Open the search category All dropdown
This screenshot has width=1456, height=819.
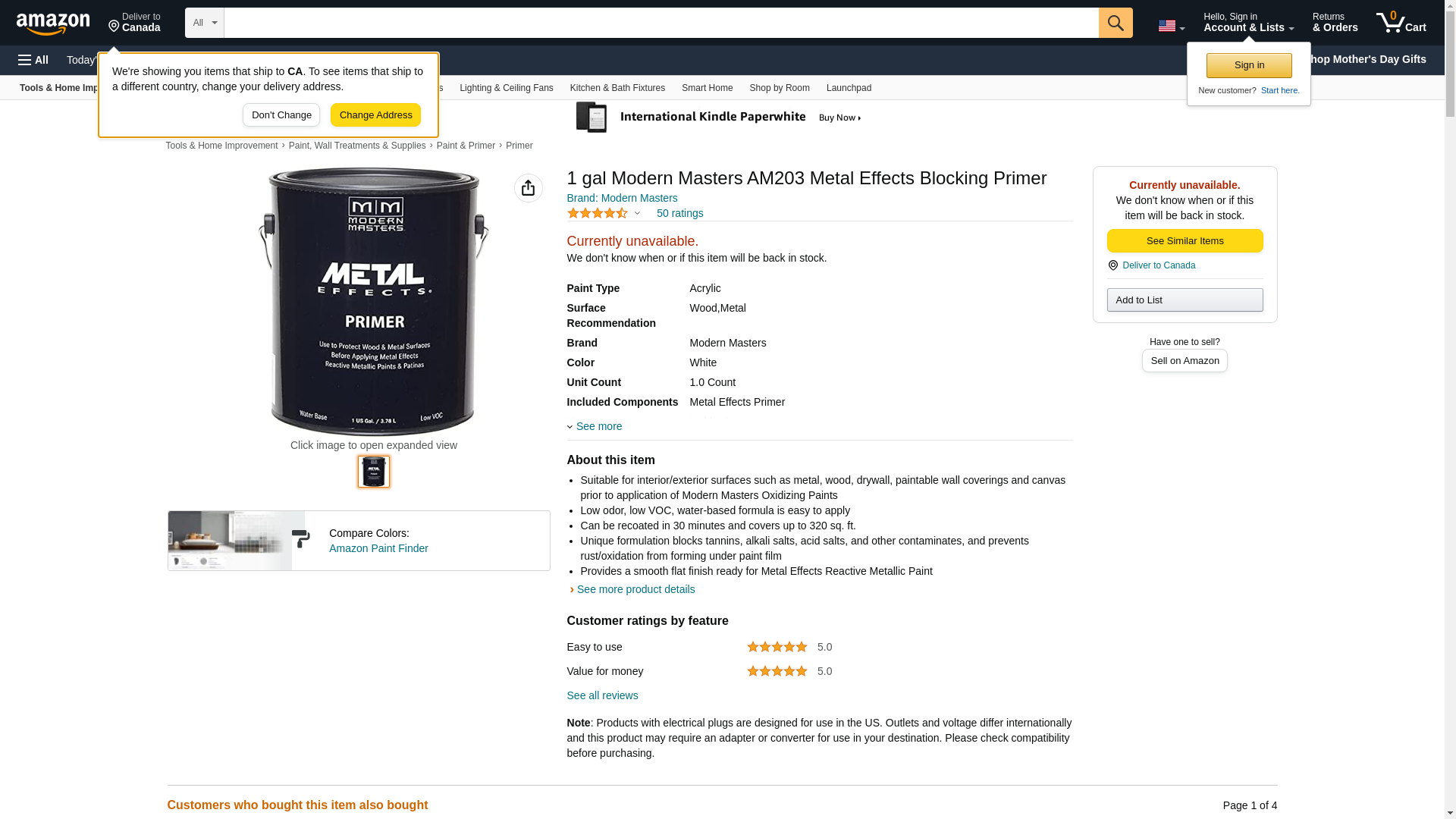[x=204, y=23]
